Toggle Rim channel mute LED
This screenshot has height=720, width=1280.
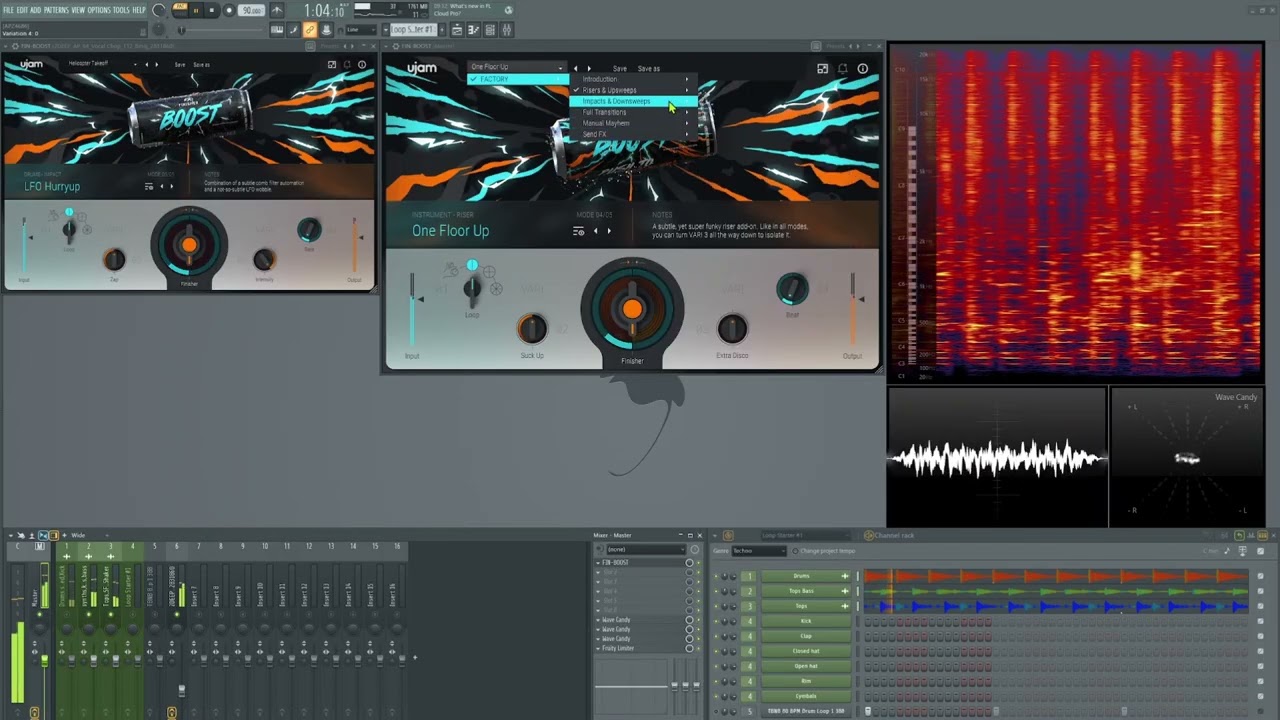pyautogui.click(x=715, y=681)
